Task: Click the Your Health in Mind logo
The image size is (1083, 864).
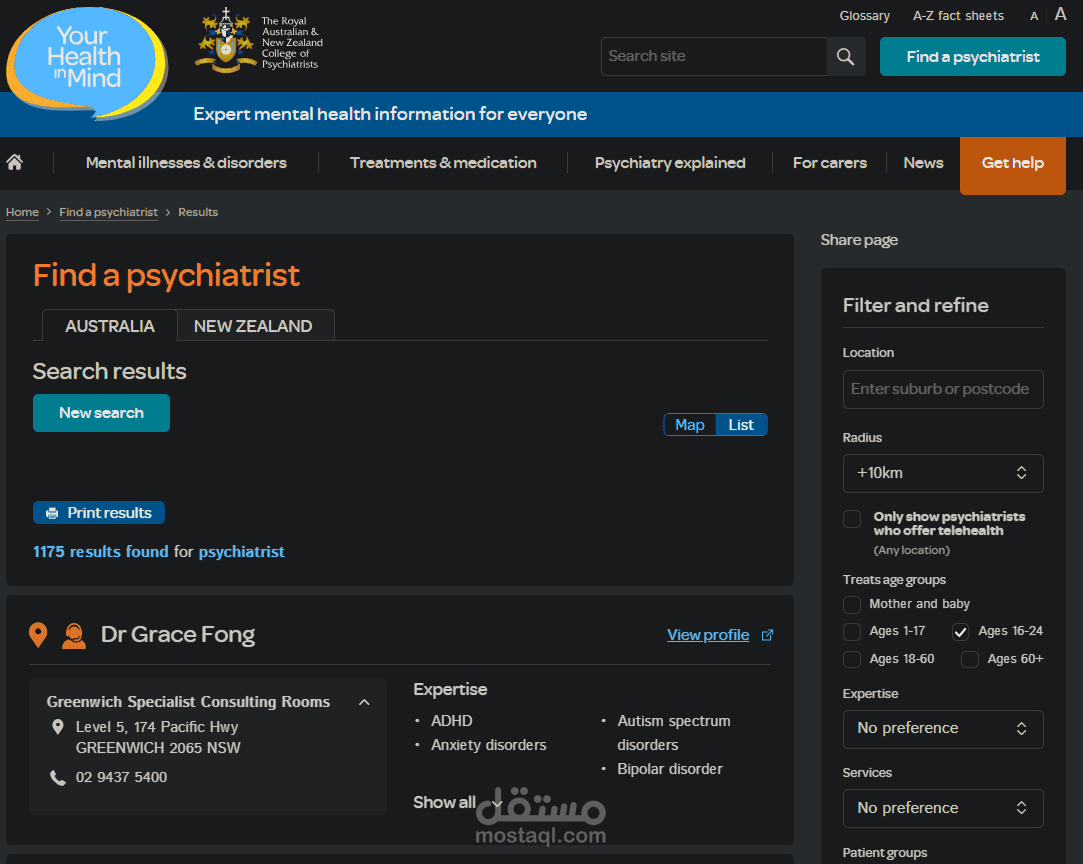Action: [x=86, y=64]
